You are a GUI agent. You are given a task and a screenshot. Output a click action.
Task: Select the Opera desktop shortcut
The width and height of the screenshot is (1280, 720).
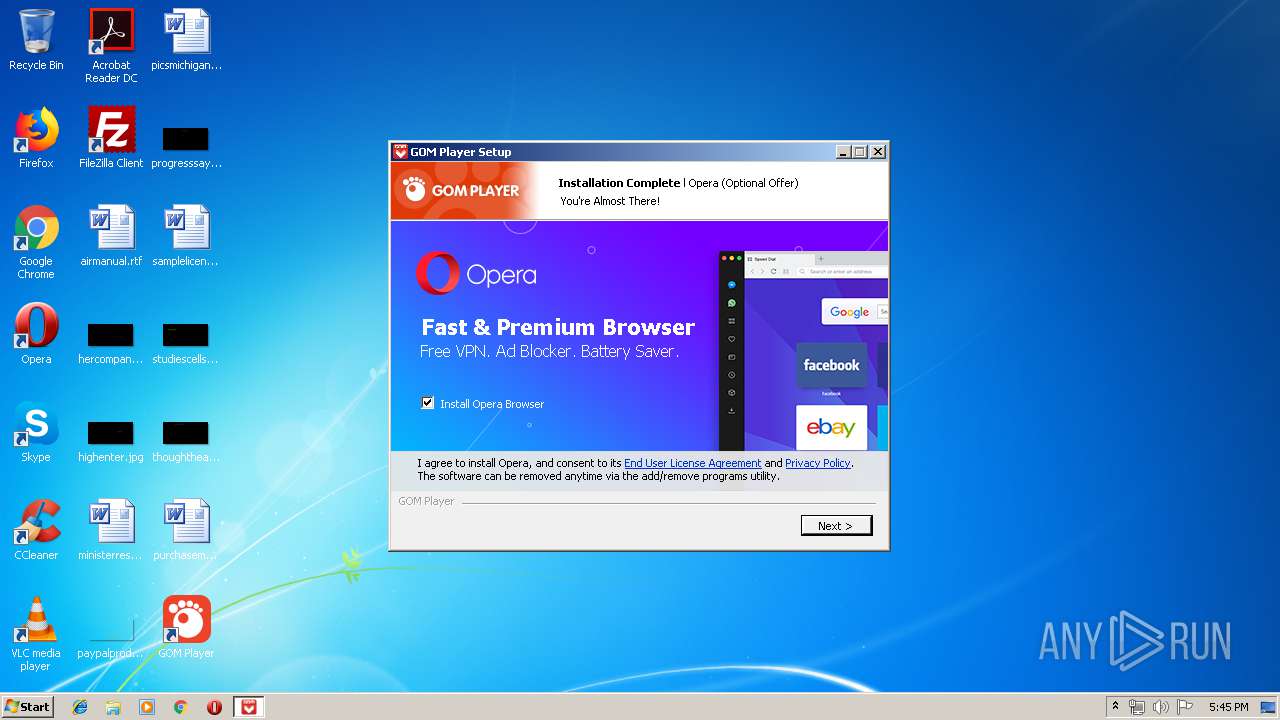coord(36,334)
